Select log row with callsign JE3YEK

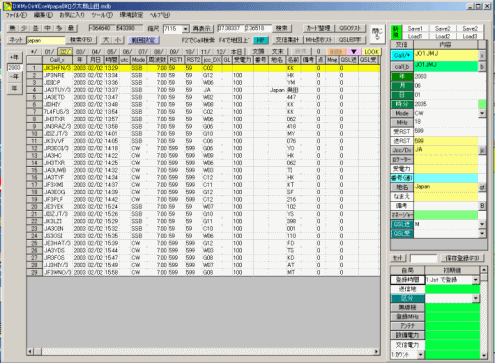click(203, 207)
